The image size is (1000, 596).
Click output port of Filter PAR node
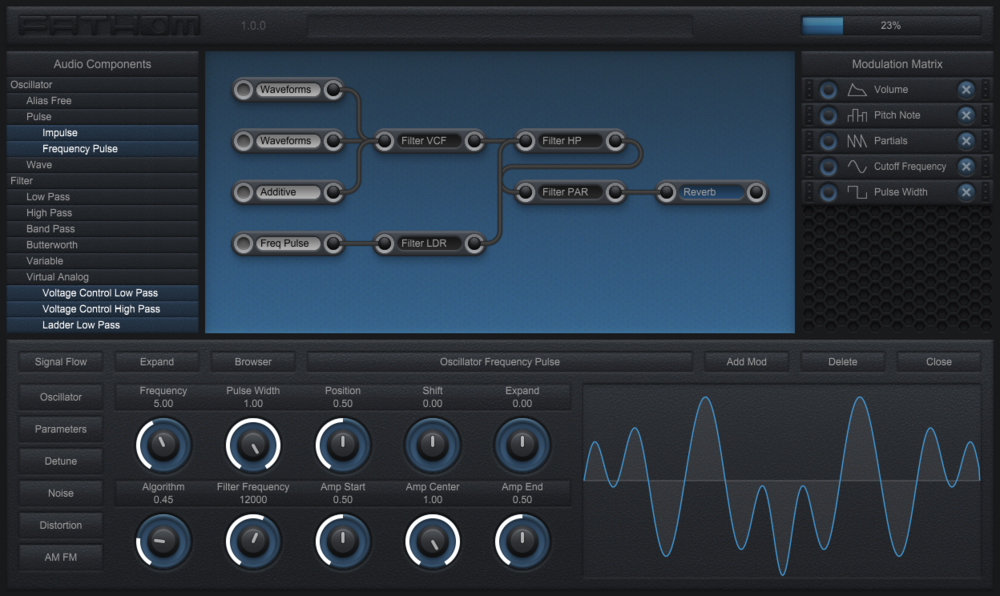coord(615,192)
